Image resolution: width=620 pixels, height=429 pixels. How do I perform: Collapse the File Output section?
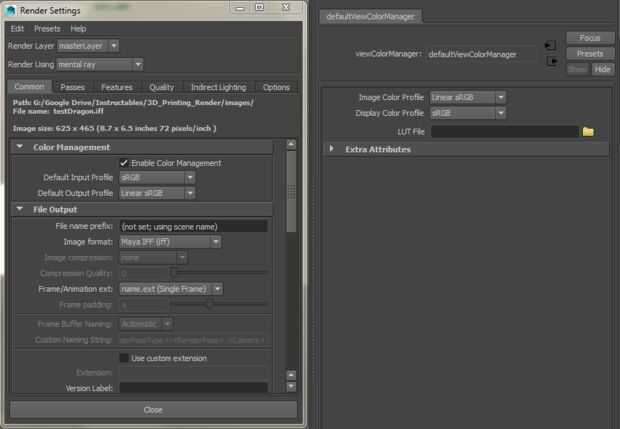coord(19,209)
